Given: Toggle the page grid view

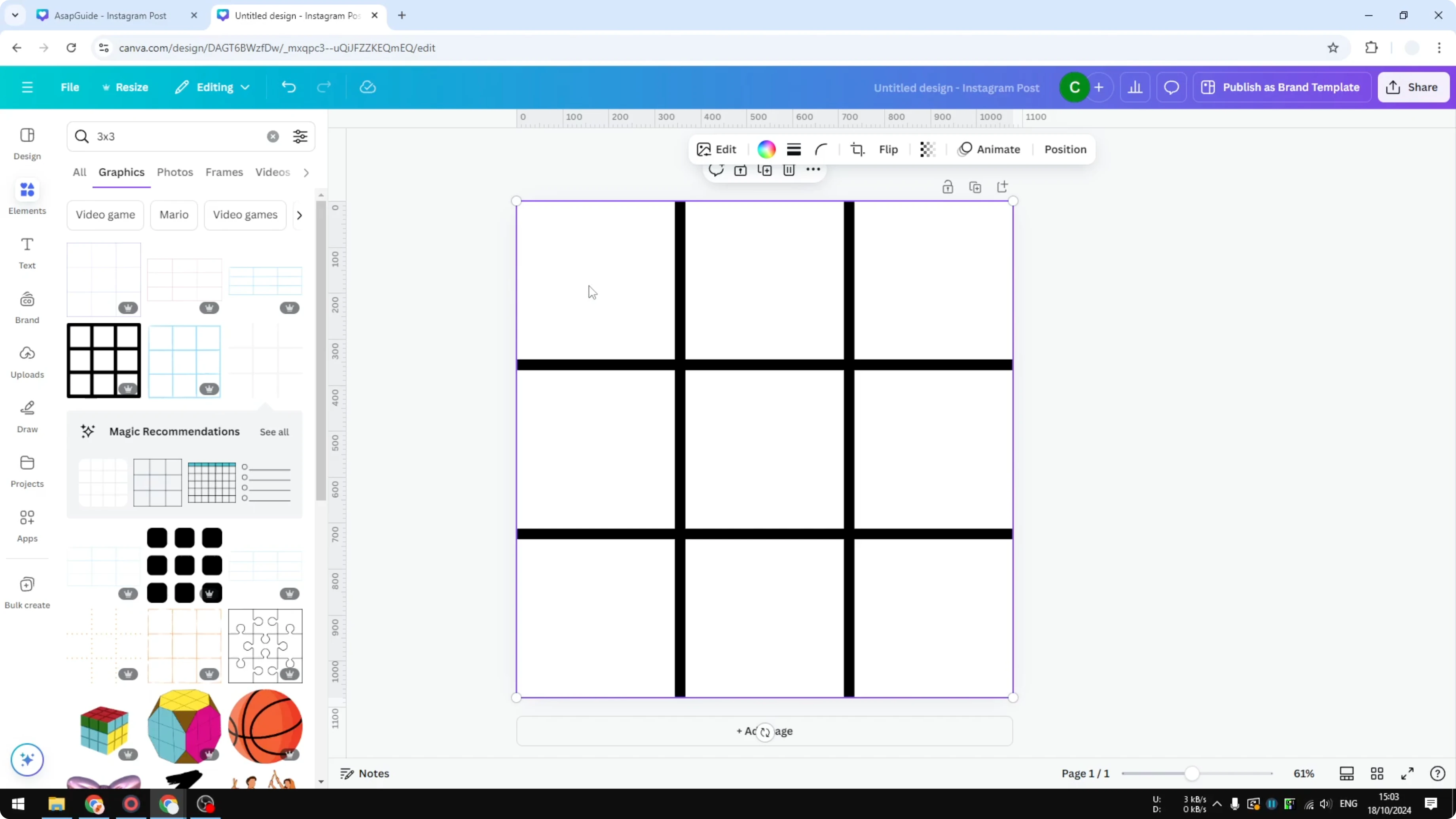Looking at the screenshot, I should [x=1377, y=773].
